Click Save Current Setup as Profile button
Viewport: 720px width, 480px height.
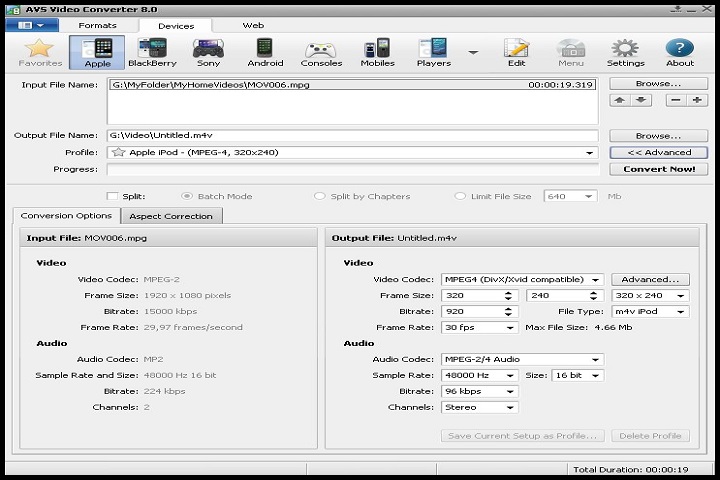(523, 436)
